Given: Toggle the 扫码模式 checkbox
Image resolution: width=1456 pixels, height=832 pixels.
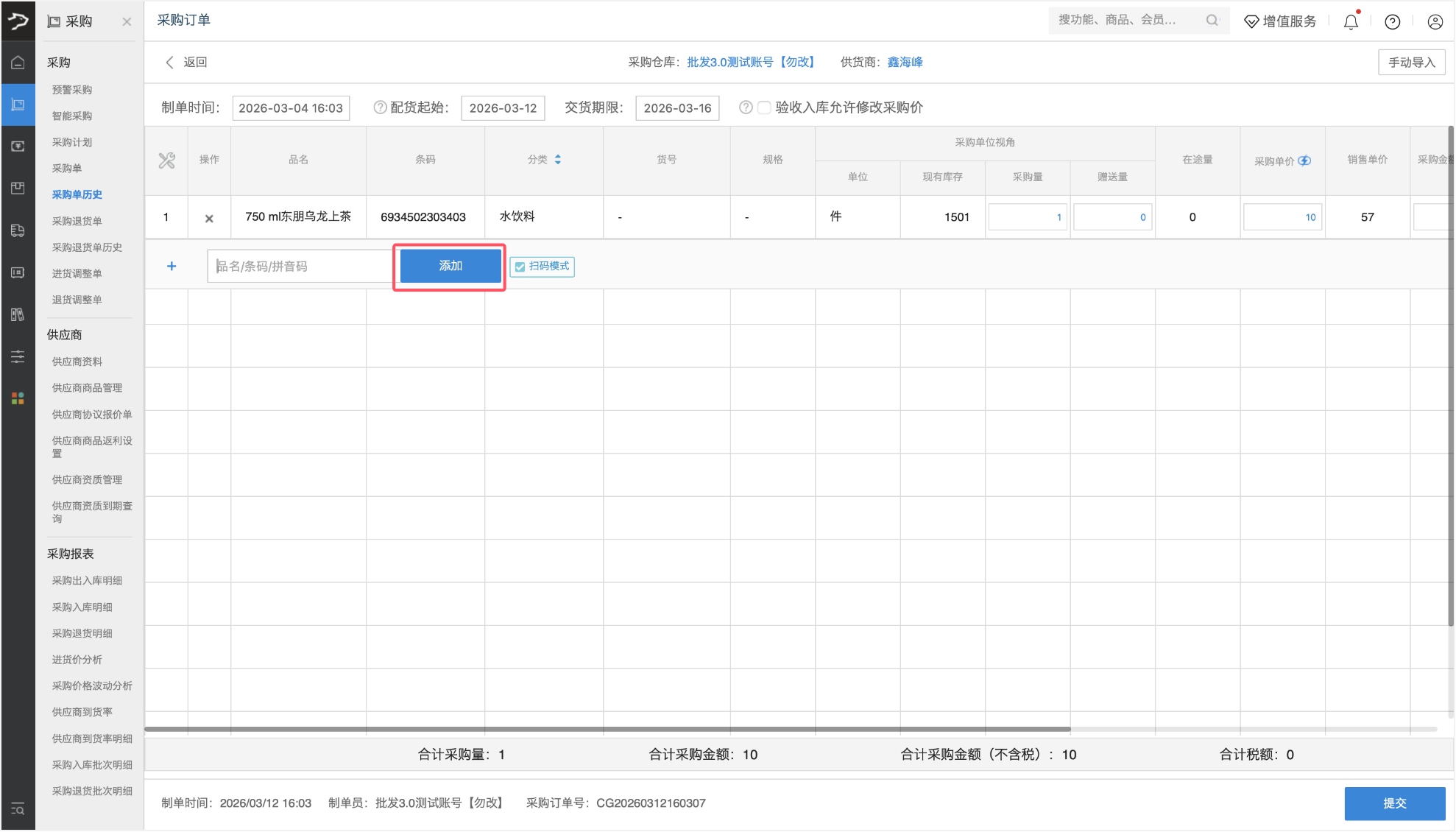Looking at the screenshot, I should pyautogui.click(x=520, y=267).
